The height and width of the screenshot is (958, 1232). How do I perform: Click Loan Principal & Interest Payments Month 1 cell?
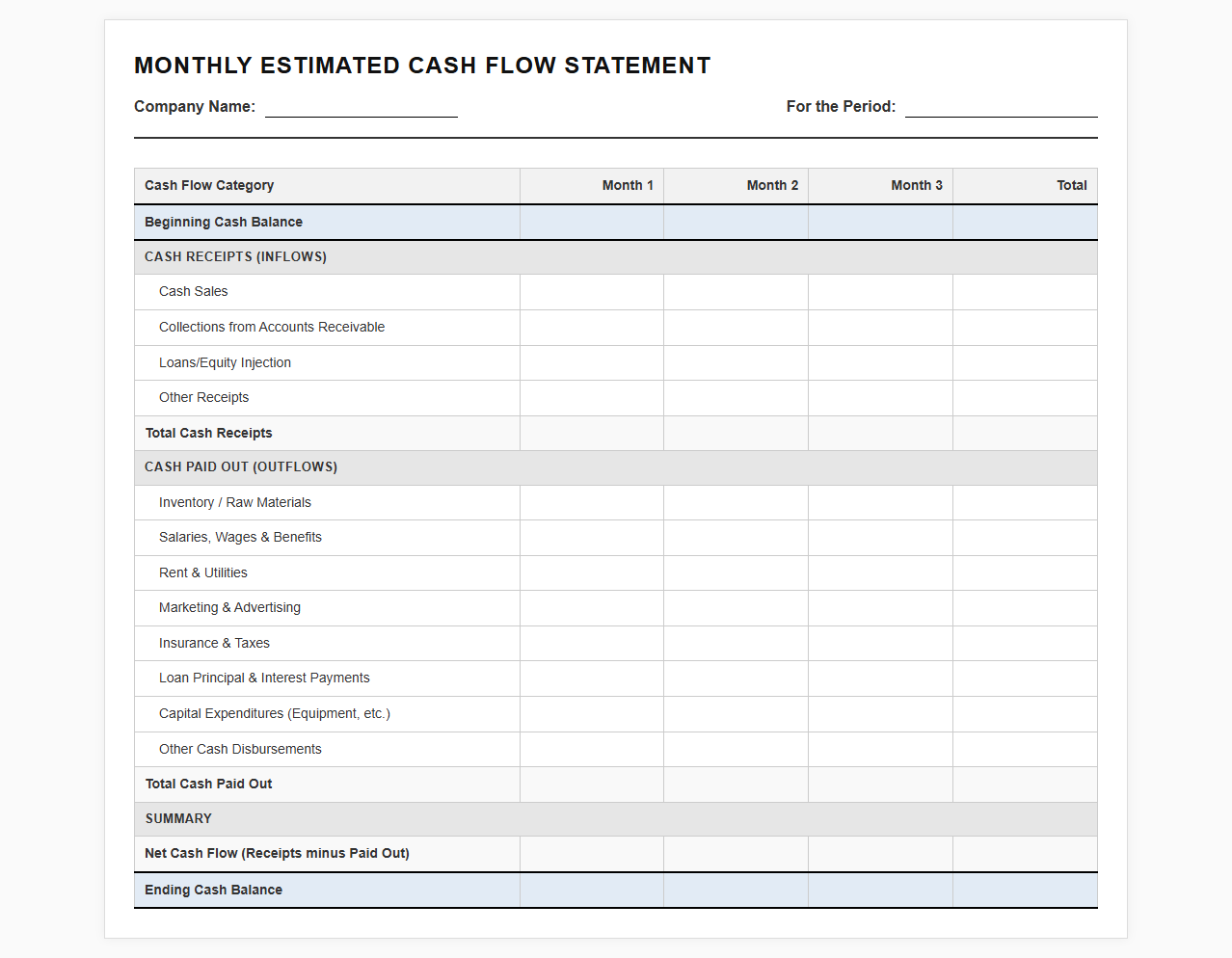tap(592, 679)
